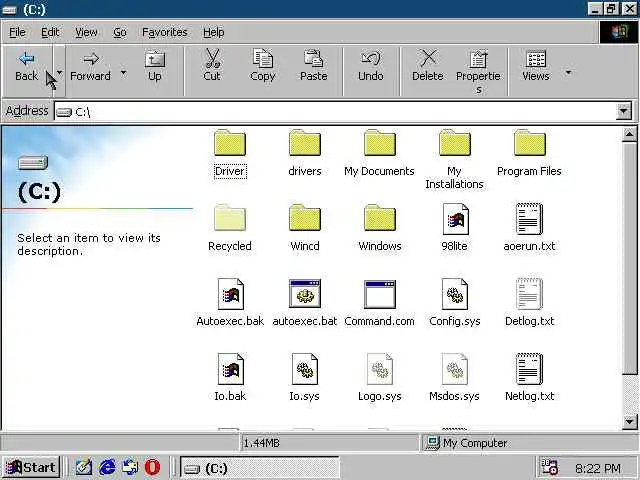Viewport: 640px width, 480px height.
Task: Select the Wincd folder
Action: point(305,229)
